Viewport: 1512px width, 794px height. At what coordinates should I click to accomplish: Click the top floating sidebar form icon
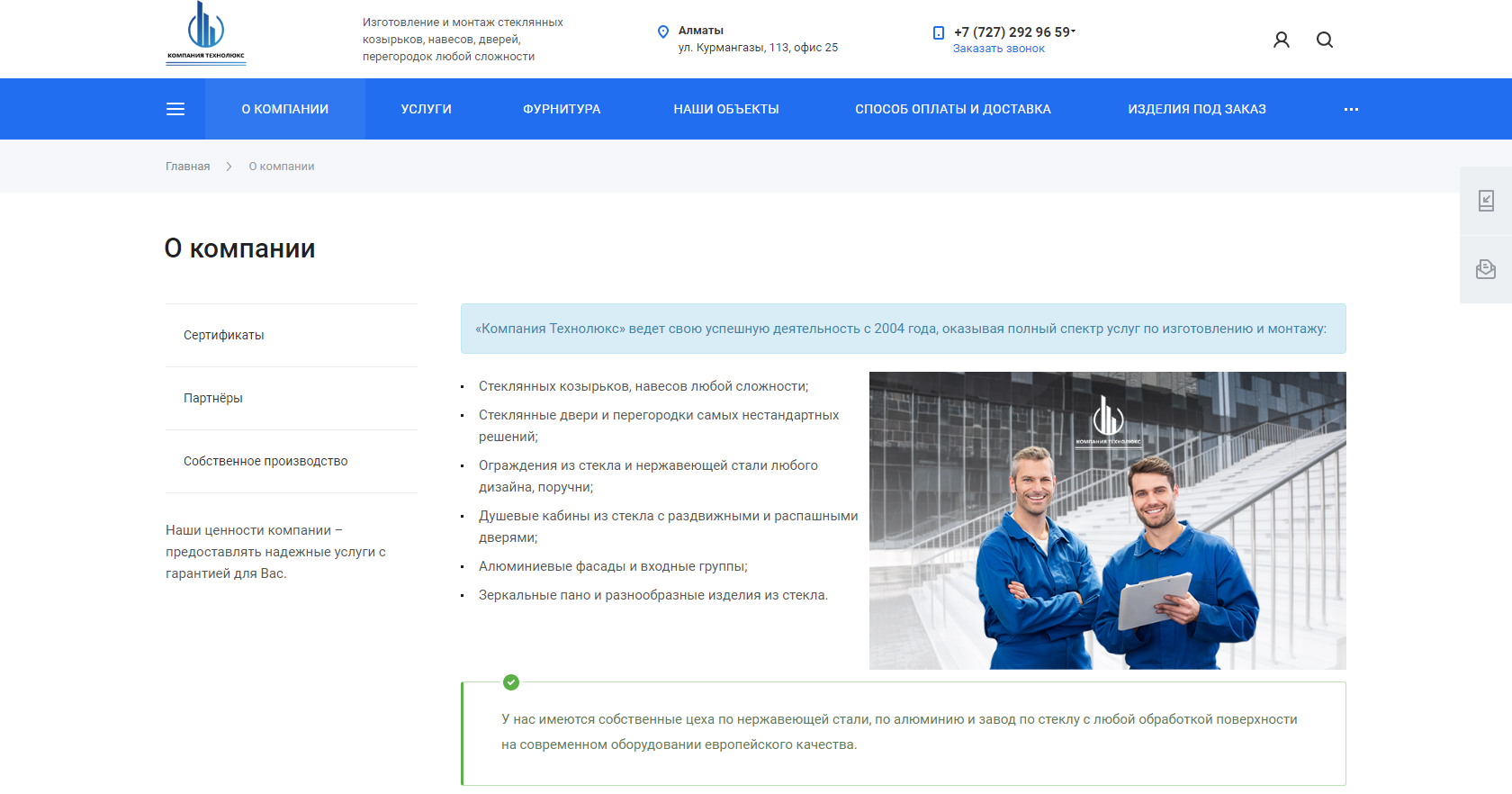(x=1486, y=201)
